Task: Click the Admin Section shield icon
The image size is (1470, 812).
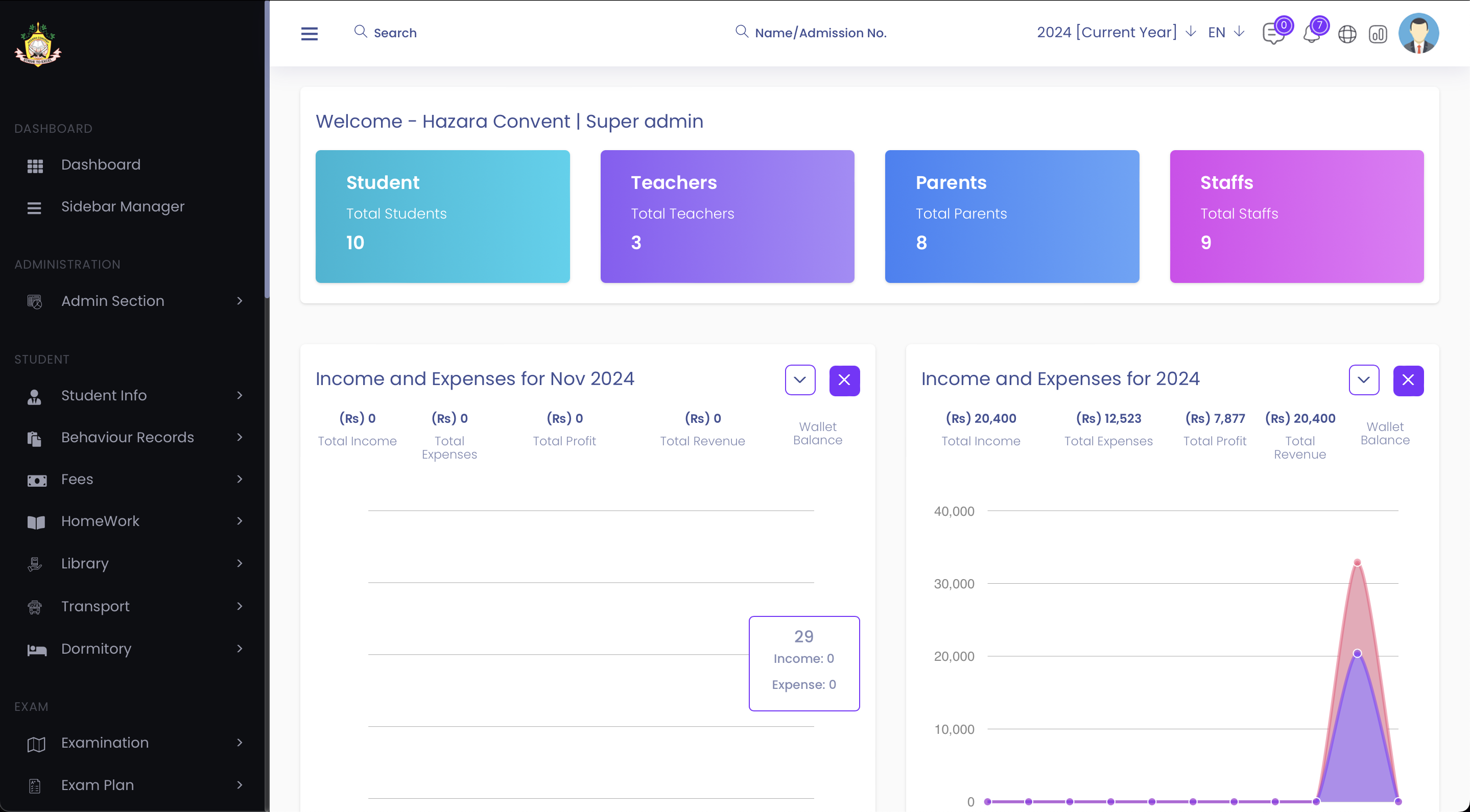Action: pos(35,300)
